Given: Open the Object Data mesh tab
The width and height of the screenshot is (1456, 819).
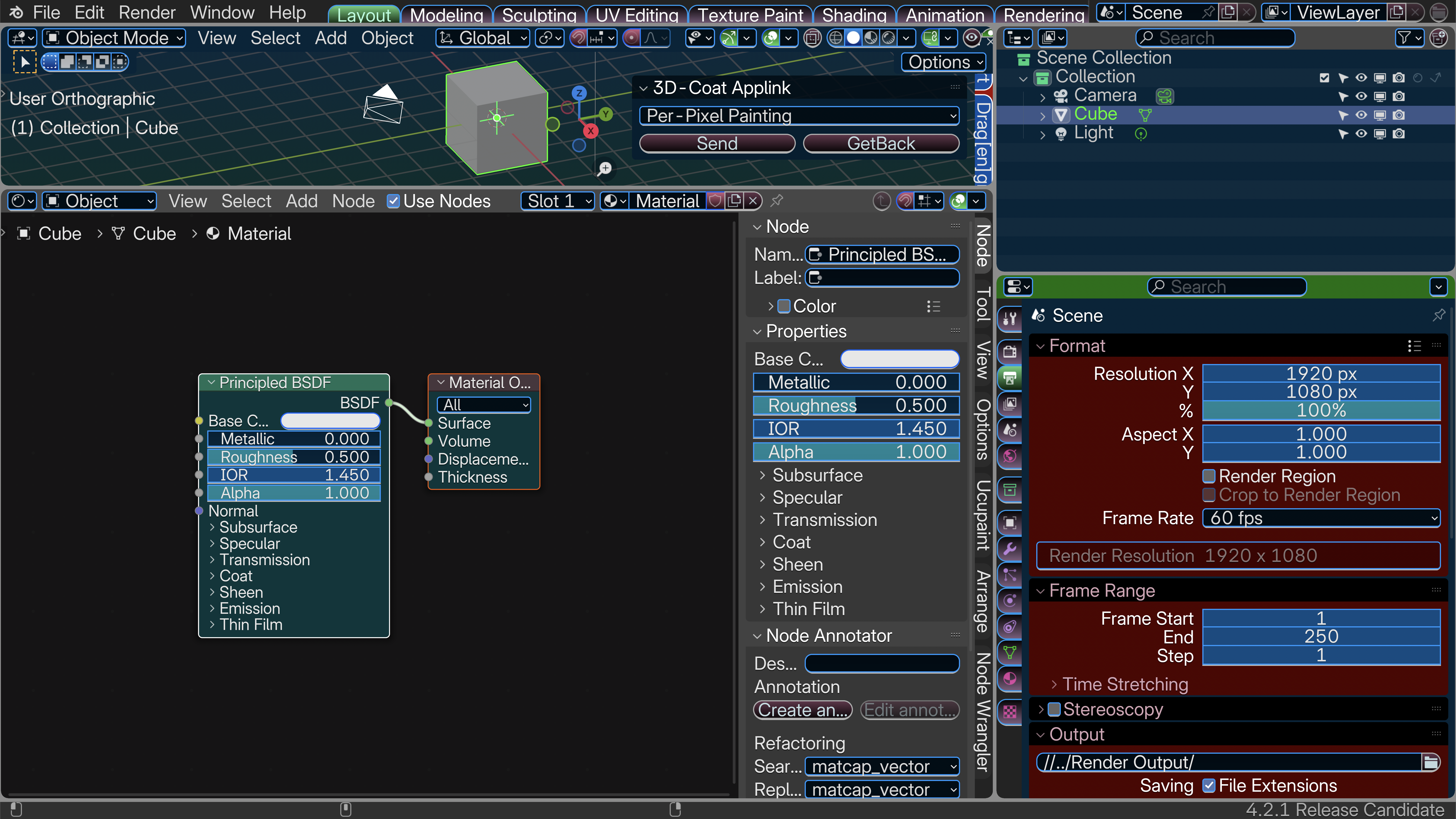Looking at the screenshot, I should (1009, 653).
